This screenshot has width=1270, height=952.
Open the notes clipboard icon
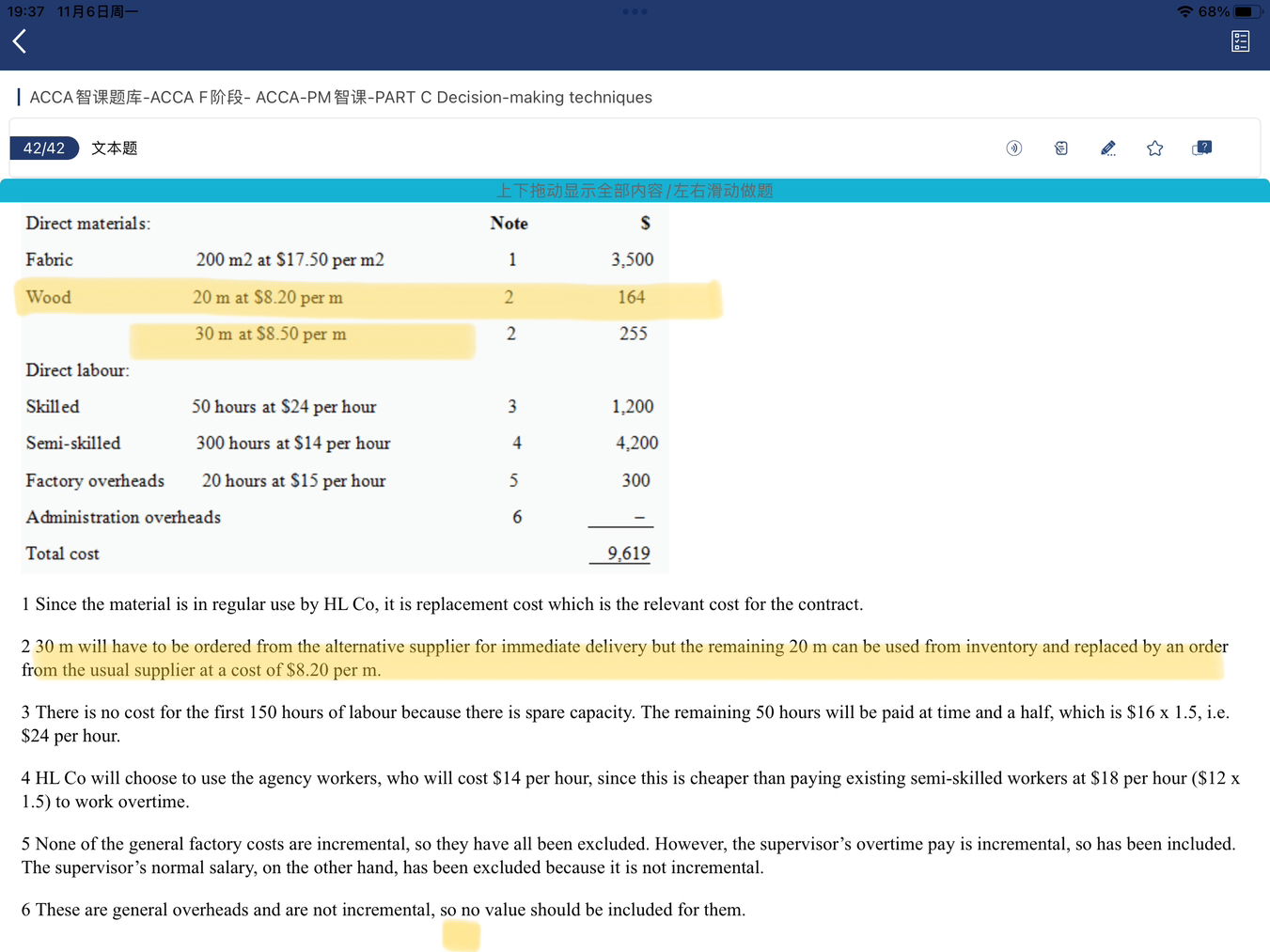coord(1060,148)
